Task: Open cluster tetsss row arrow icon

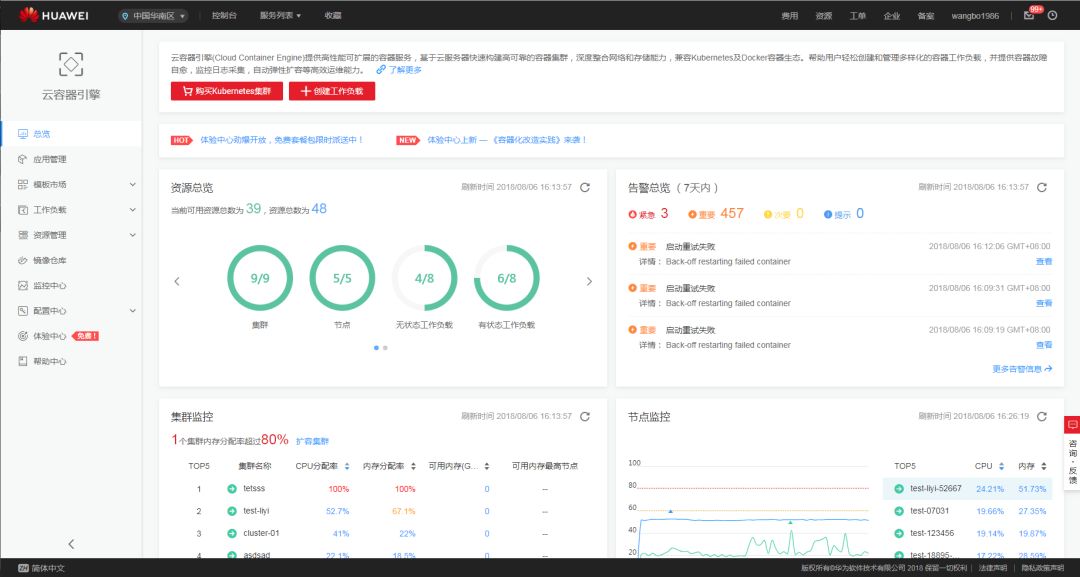Action: click(232, 489)
